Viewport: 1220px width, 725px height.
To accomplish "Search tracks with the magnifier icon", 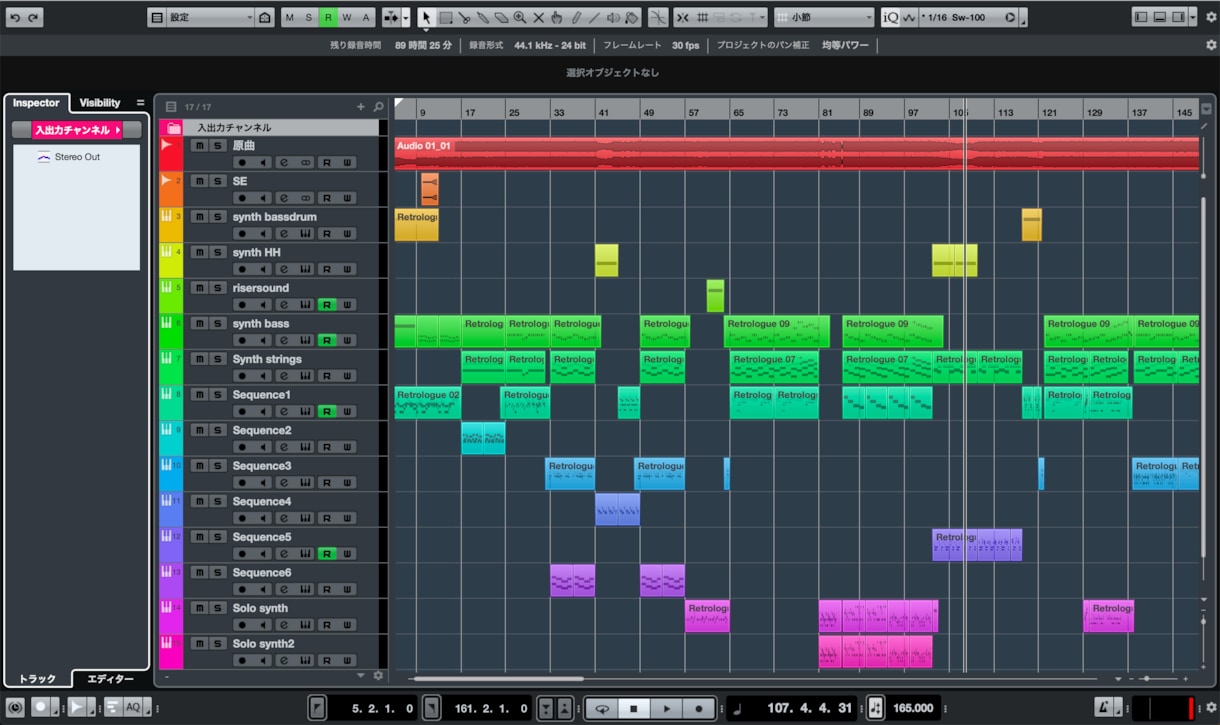I will (378, 107).
